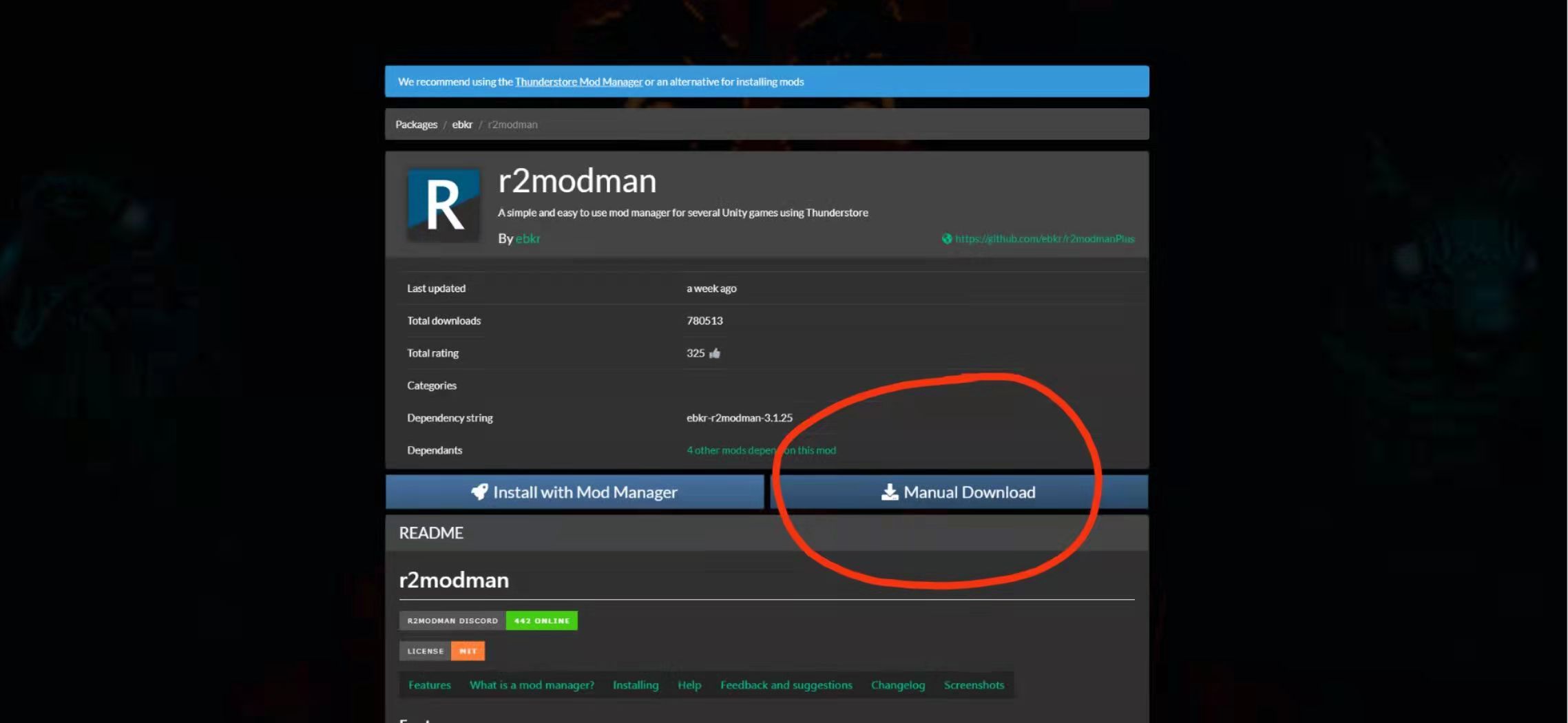Open the Thunderstore Mod Manager link
Image resolution: width=1568 pixels, height=723 pixels.
coord(578,82)
